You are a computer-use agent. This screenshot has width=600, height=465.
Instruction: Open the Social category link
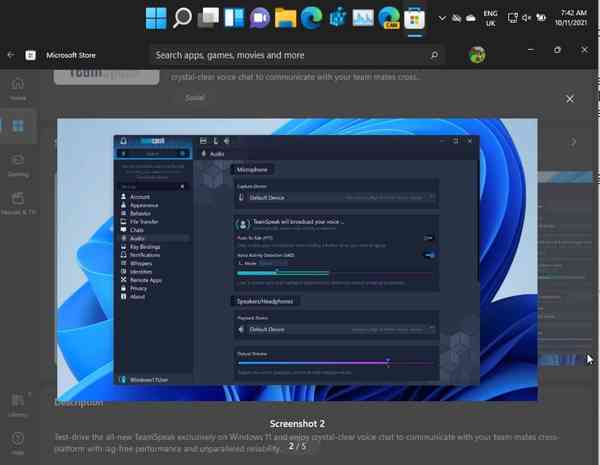click(195, 98)
